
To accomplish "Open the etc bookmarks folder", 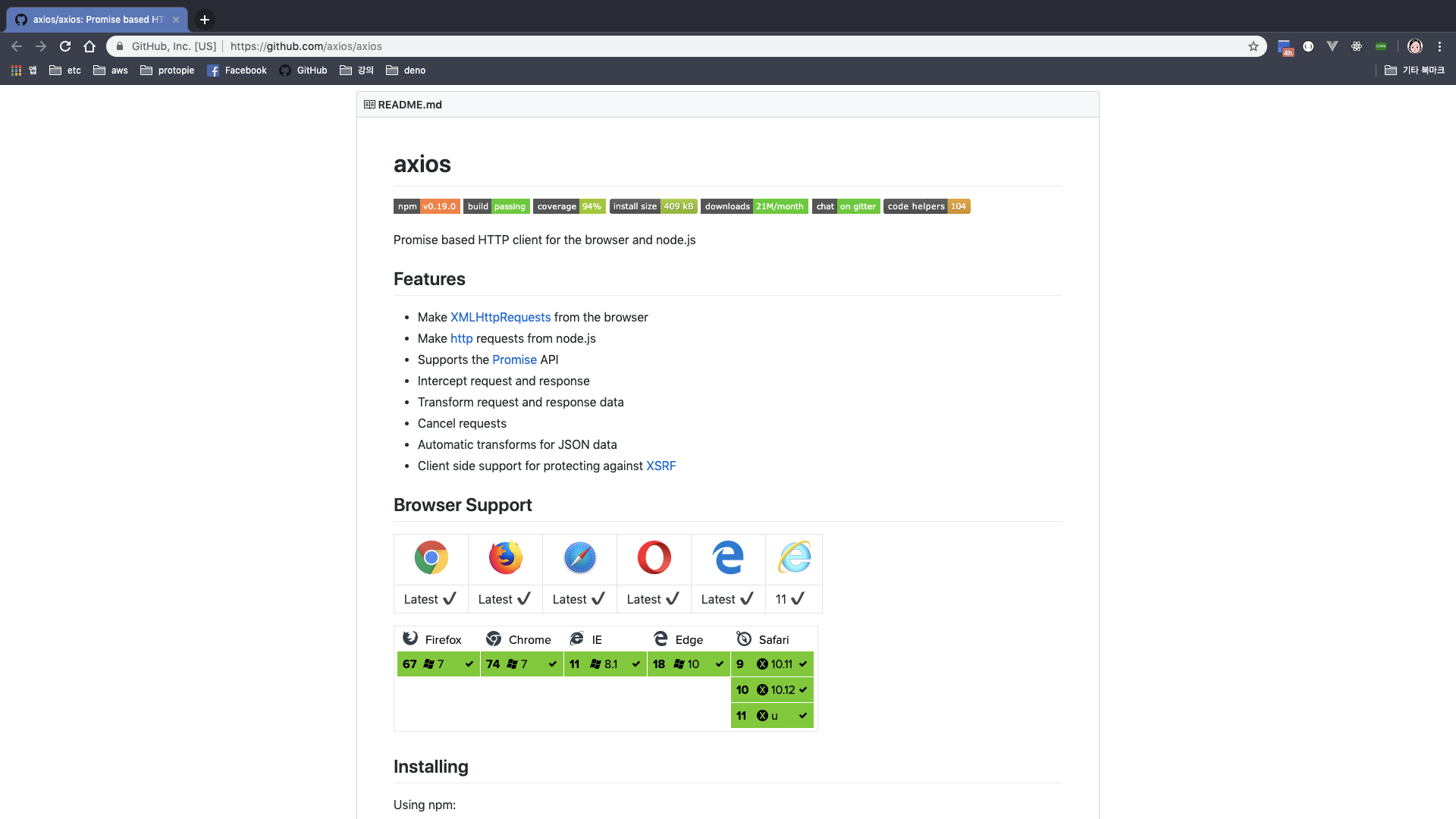I will (x=65, y=71).
